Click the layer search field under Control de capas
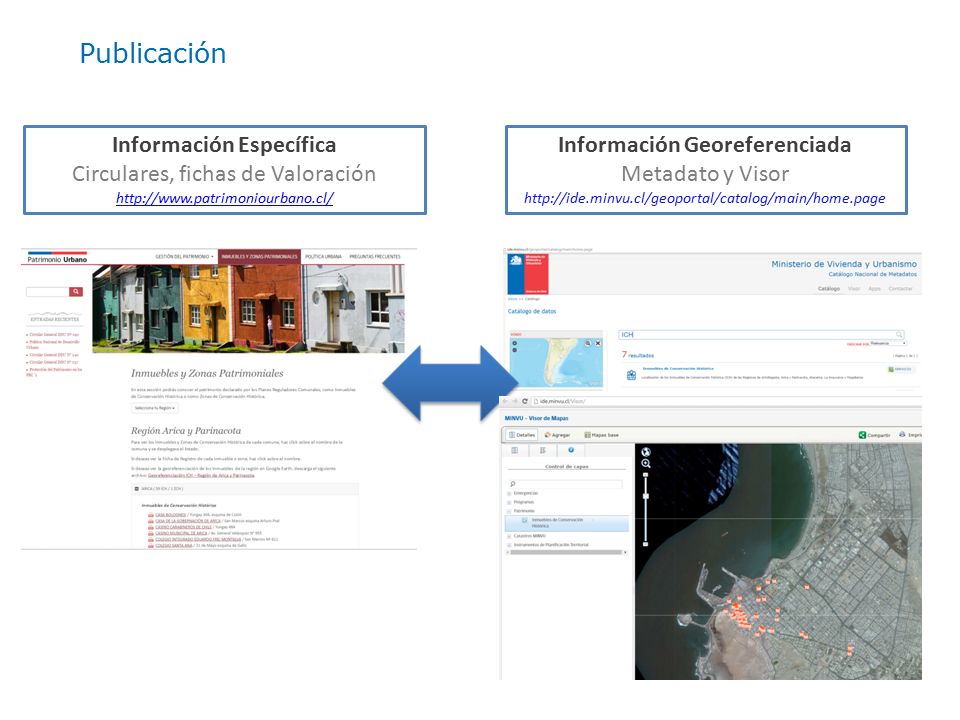The image size is (960, 720). [566, 484]
